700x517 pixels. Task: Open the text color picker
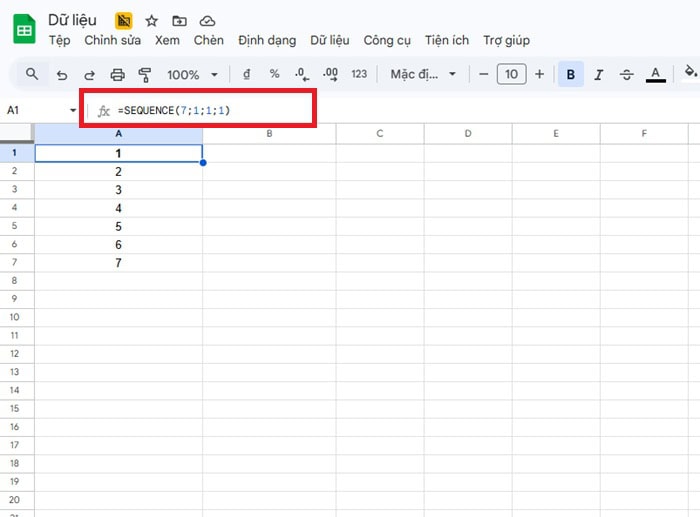[x=656, y=74]
